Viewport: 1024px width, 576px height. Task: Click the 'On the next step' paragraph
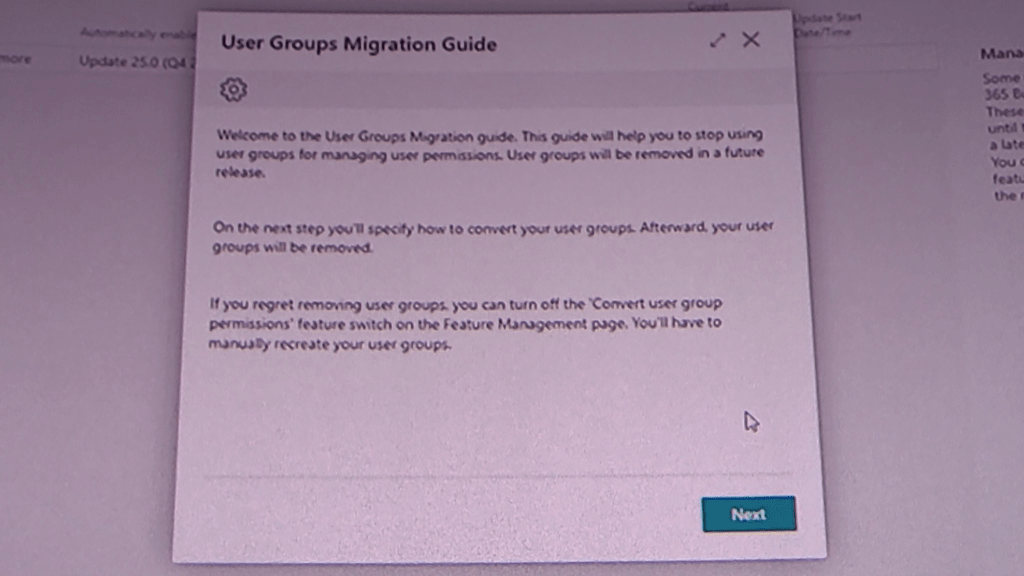click(x=492, y=237)
